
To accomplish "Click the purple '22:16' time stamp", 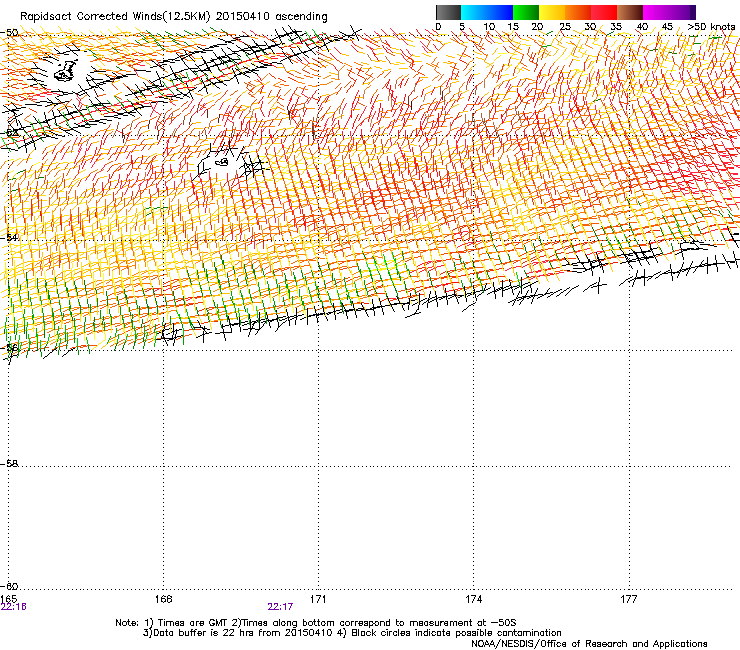I will pos(14,607).
